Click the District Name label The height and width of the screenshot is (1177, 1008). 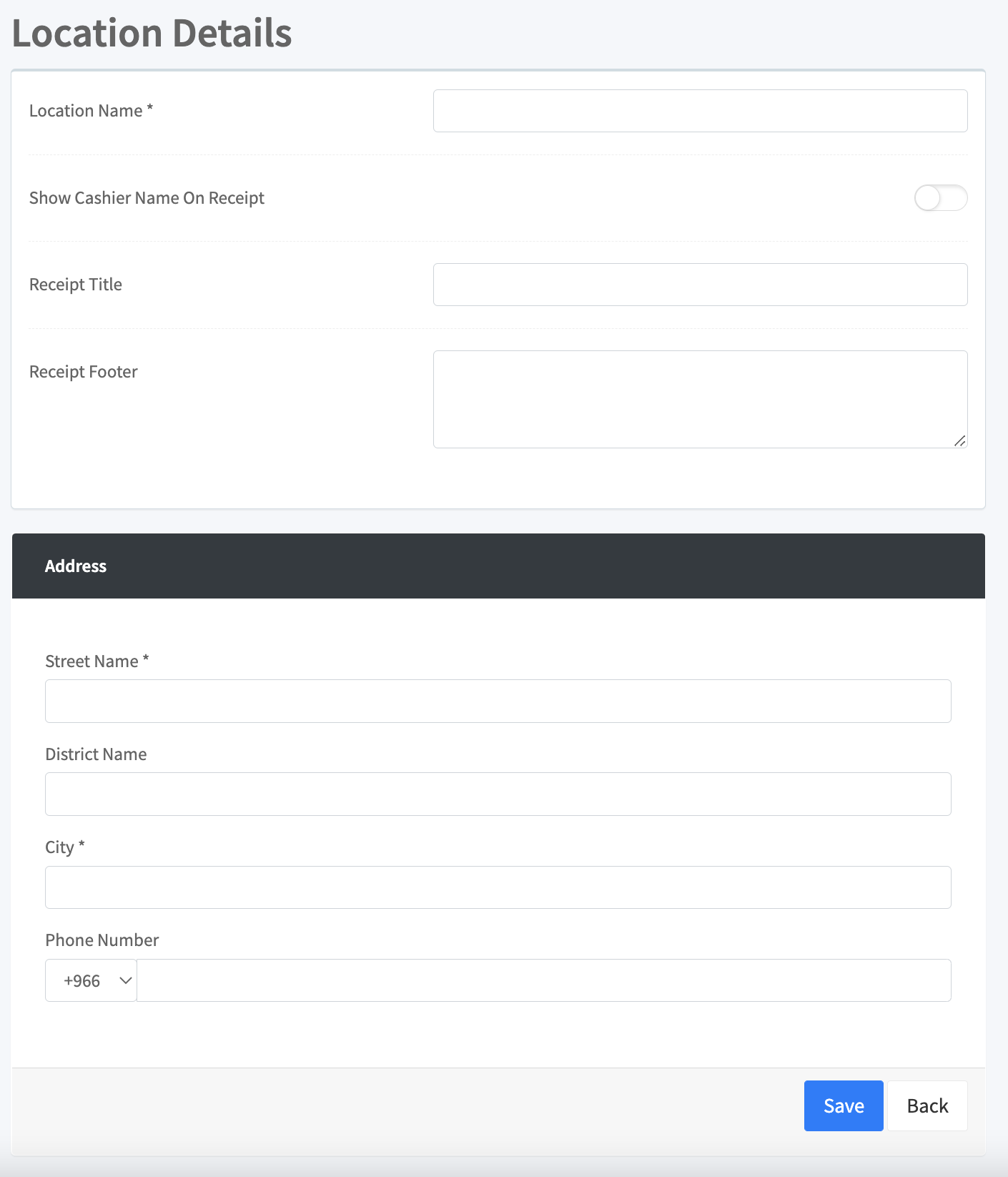[96, 754]
